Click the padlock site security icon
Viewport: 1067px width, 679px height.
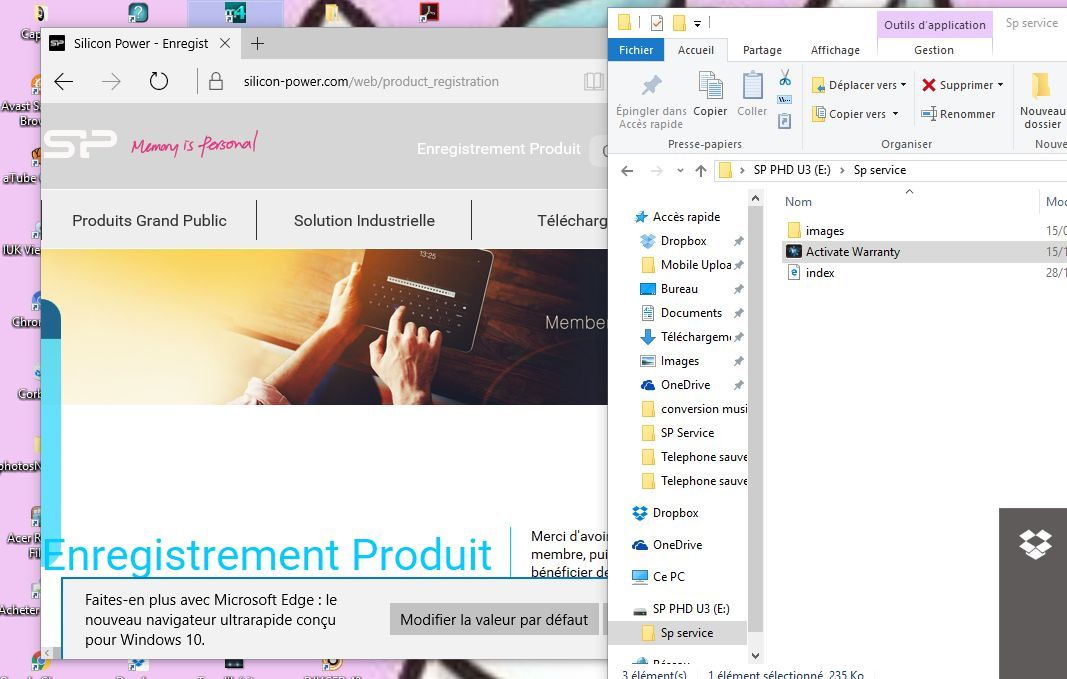click(216, 82)
